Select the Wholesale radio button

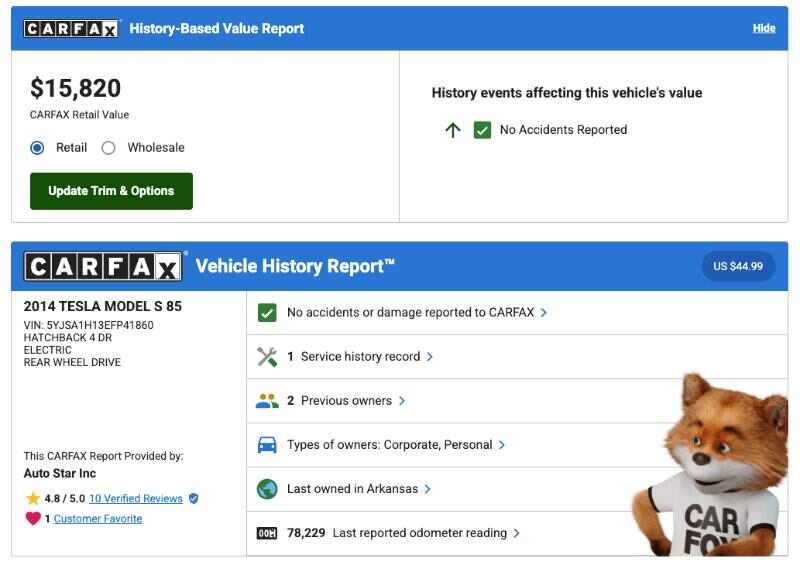(108, 148)
